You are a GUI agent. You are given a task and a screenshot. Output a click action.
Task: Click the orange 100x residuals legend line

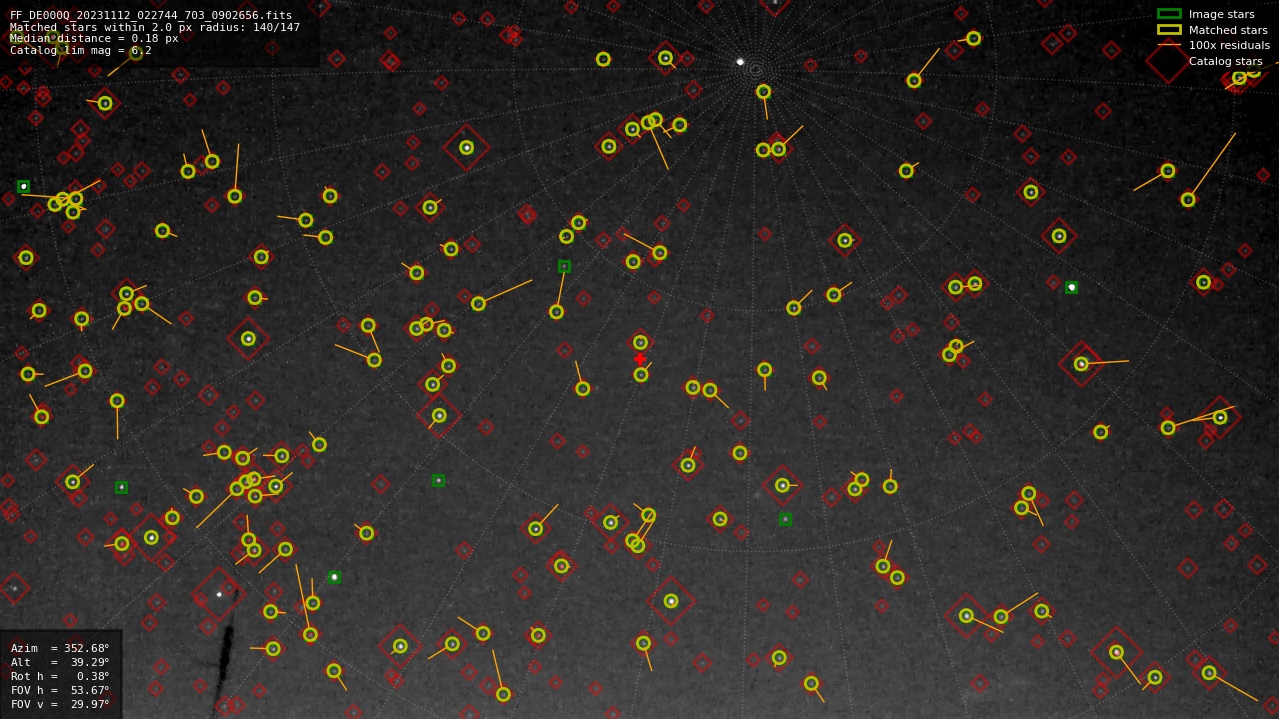[x=1169, y=45]
